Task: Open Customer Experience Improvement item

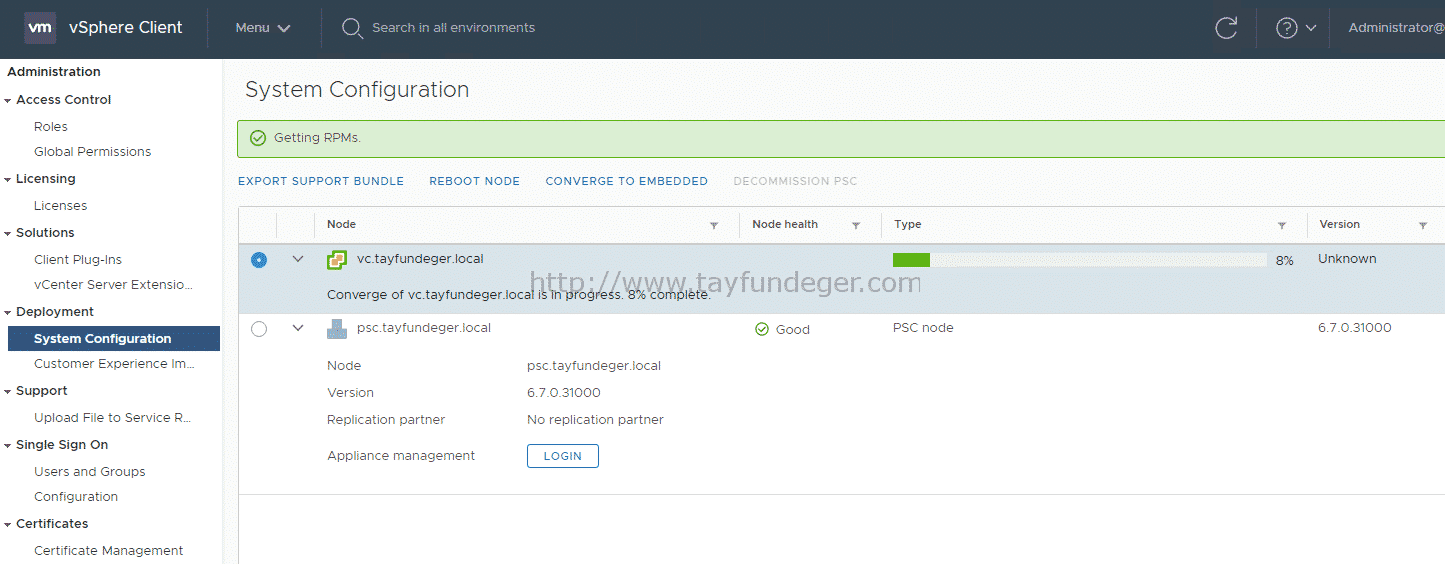Action: 115,364
